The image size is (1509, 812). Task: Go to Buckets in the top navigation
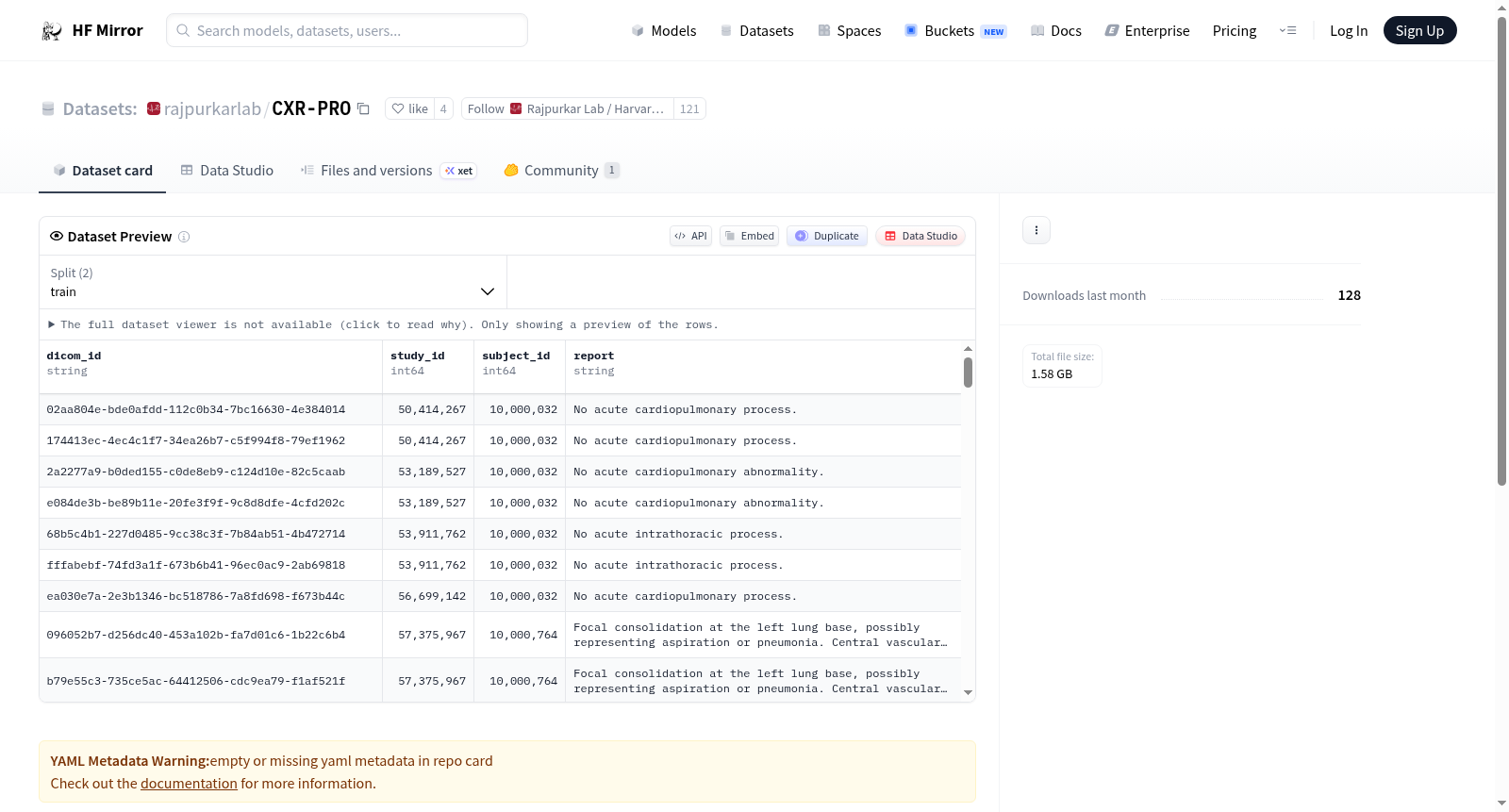coord(955,30)
